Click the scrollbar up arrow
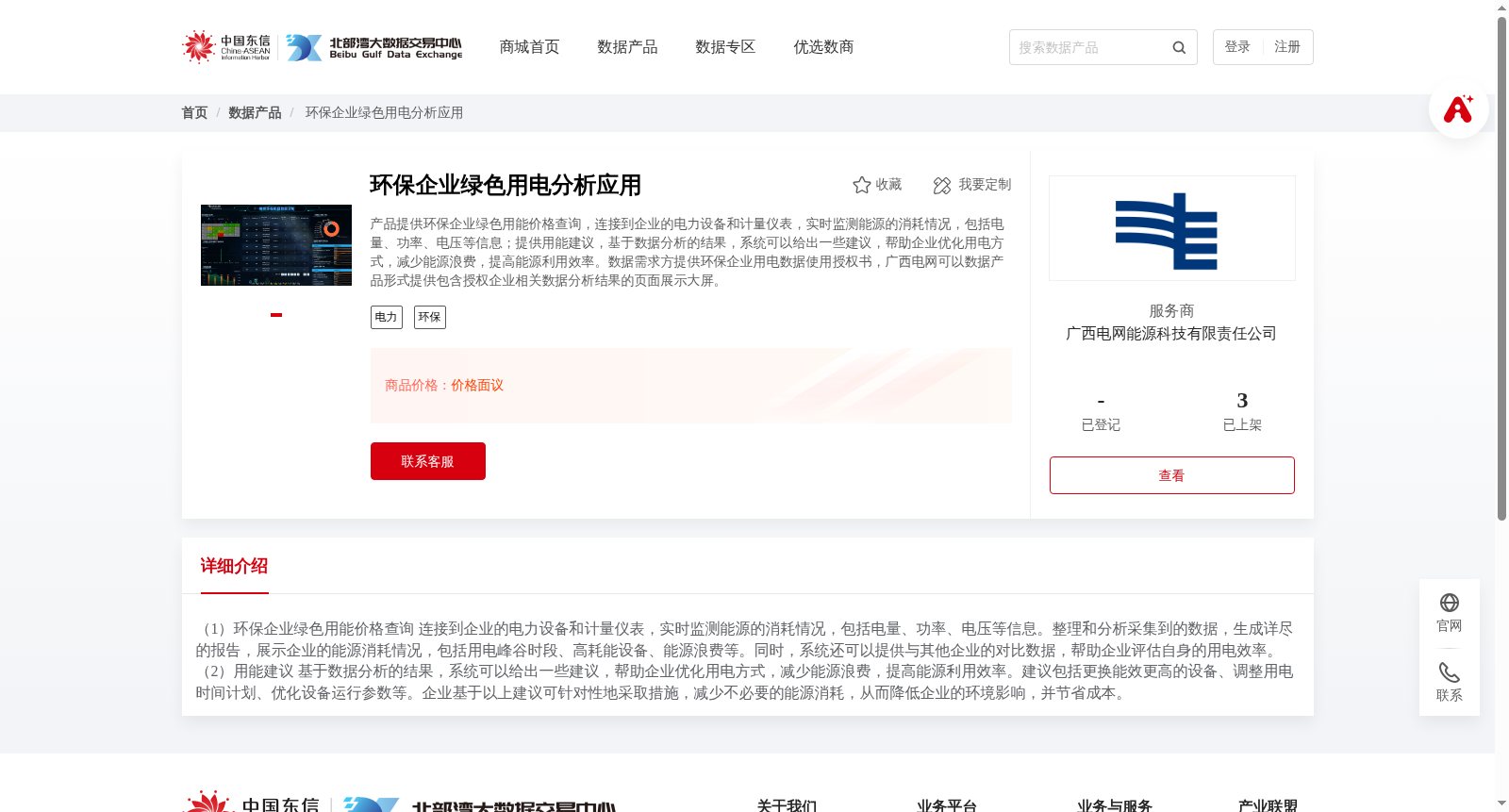The image size is (1509, 812). coord(1501,8)
